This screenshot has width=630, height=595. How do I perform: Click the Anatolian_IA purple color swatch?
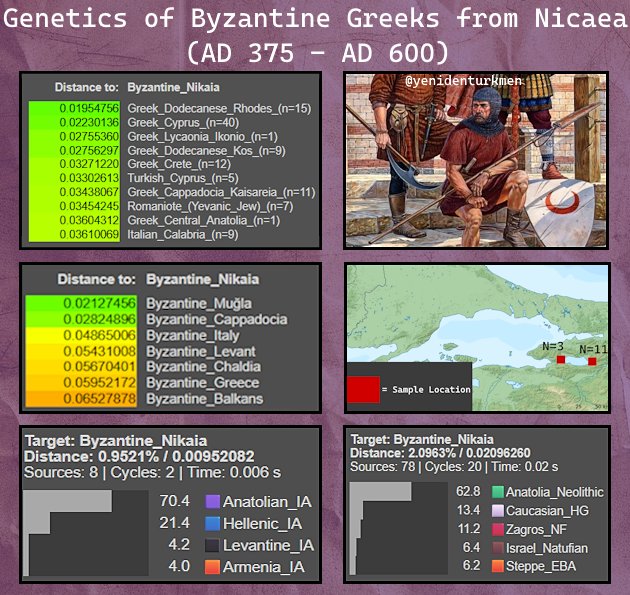(212, 501)
